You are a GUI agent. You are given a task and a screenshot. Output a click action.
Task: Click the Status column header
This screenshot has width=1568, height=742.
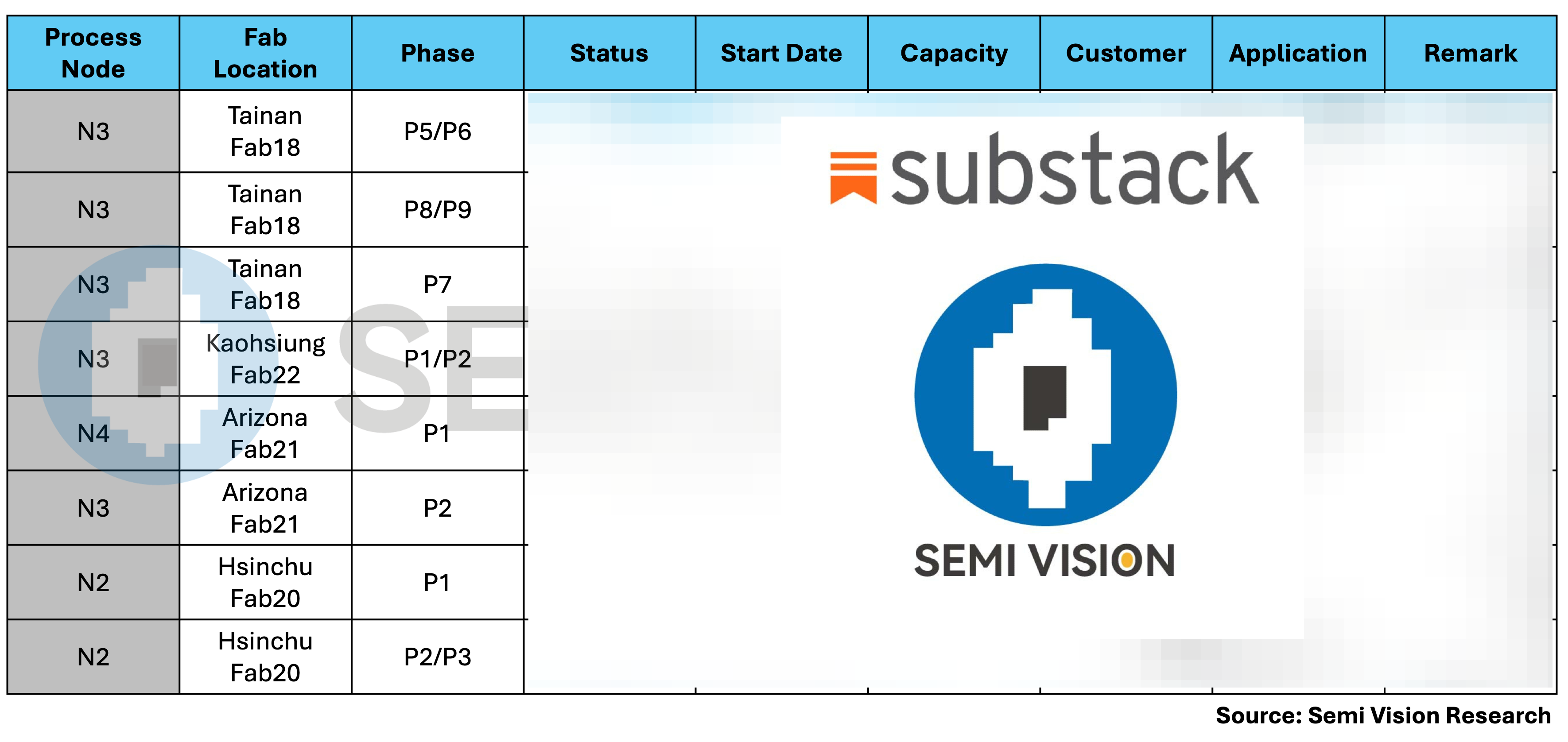tap(609, 54)
